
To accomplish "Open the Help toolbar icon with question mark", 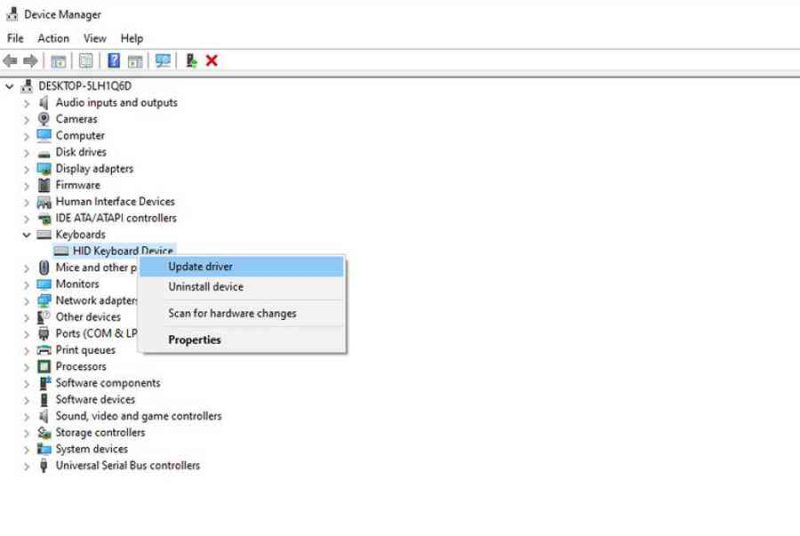I will tap(114, 61).
